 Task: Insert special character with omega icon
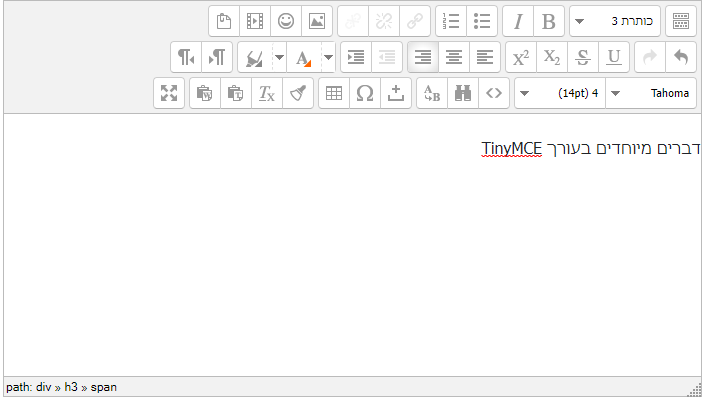pyautogui.click(x=365, y=93)
